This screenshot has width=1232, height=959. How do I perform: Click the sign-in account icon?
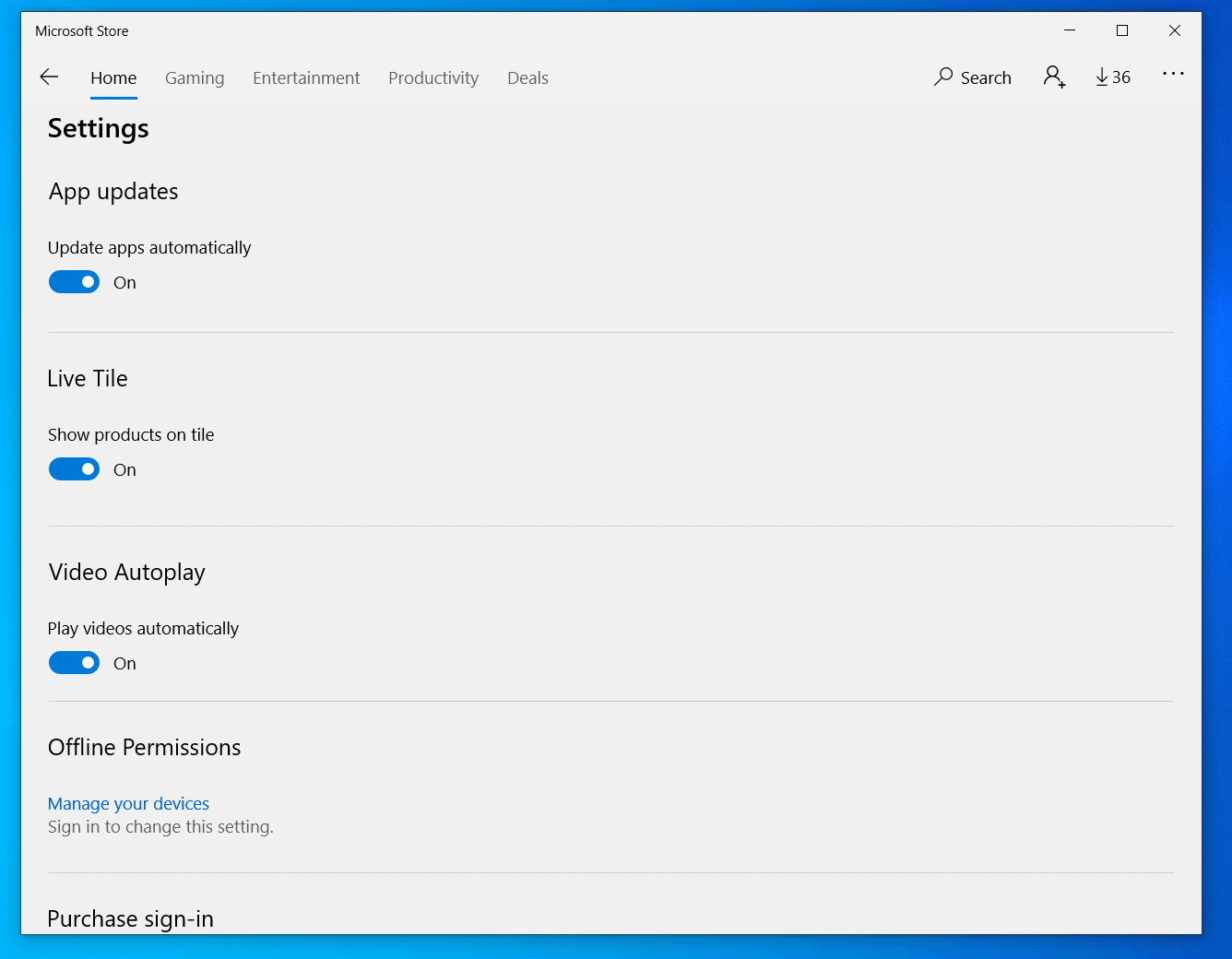tap(1054, 77)
